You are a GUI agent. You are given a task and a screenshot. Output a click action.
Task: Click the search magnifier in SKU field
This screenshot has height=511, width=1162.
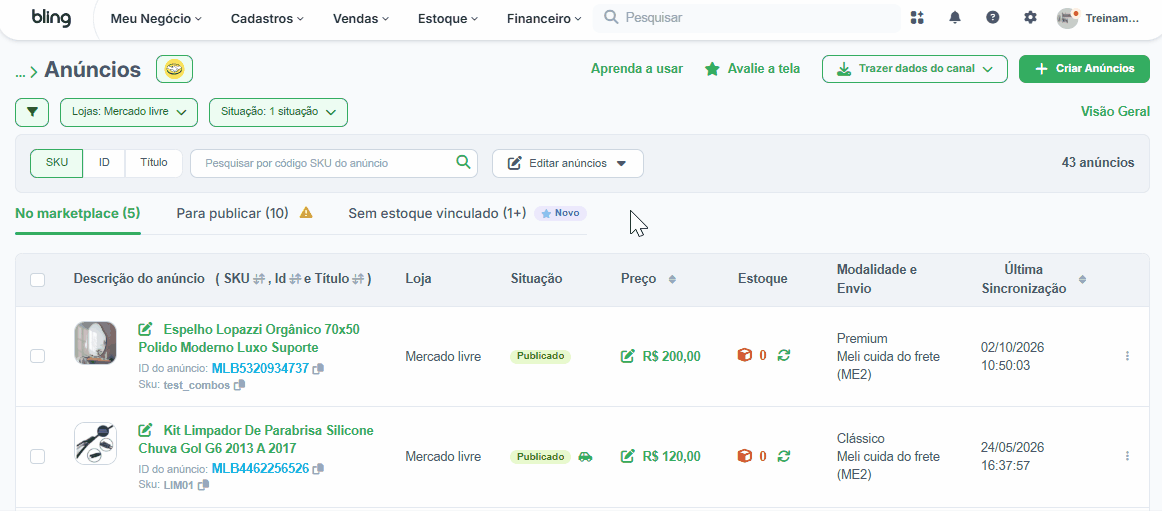coord(463,162)
